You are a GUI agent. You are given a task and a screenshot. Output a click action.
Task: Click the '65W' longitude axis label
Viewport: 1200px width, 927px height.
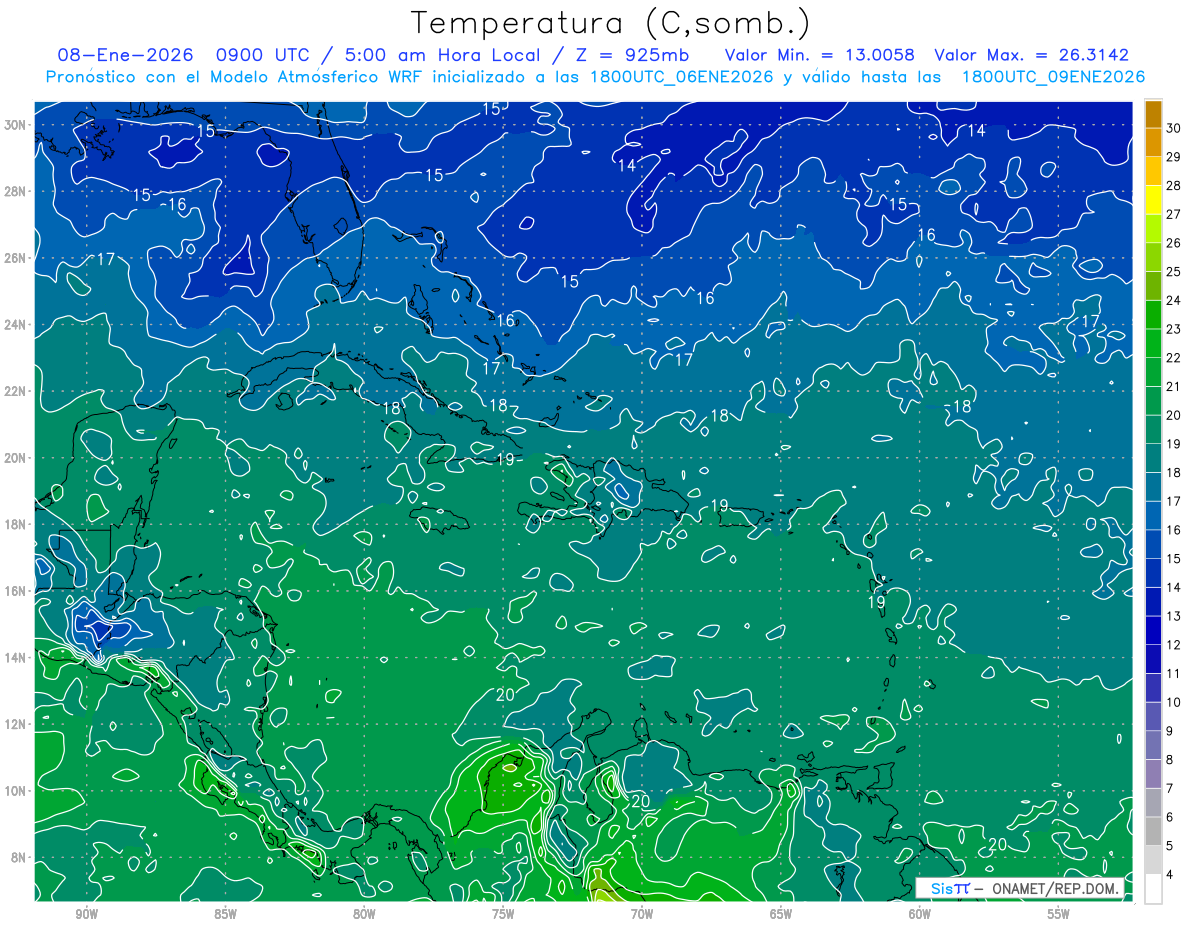coord(781,914)
